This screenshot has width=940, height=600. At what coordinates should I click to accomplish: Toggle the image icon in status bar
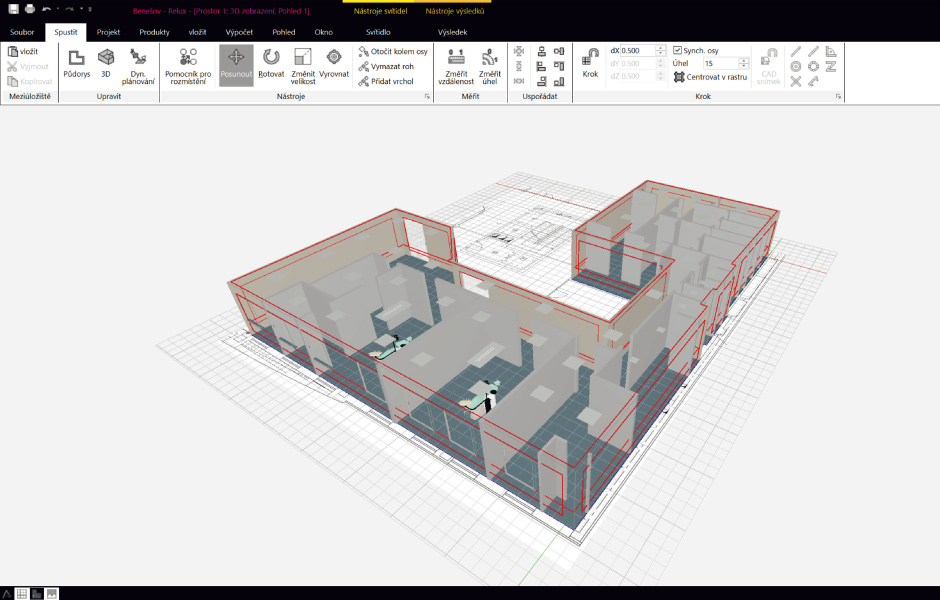[x=52, y=593]
